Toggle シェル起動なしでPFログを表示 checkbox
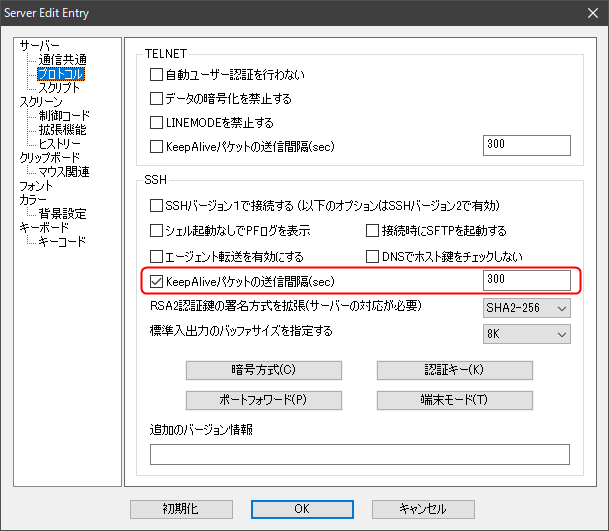Image resolution: width=609 pixels, height=531 pixels. [156, 231]
